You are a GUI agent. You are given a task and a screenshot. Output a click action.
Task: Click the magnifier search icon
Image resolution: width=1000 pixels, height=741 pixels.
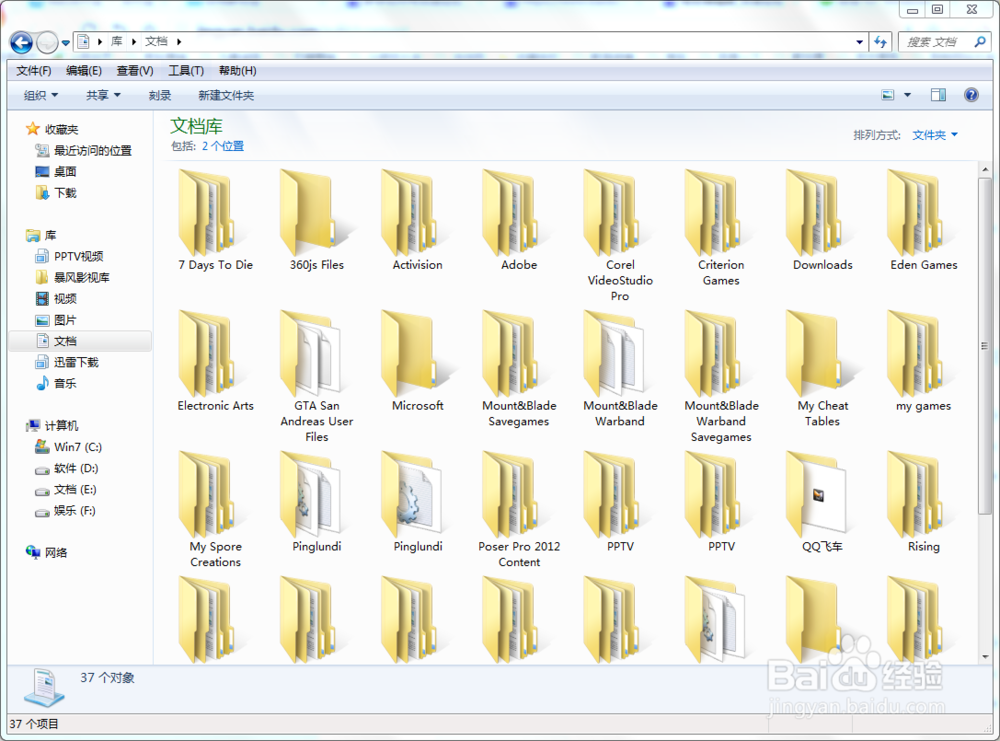980,42
